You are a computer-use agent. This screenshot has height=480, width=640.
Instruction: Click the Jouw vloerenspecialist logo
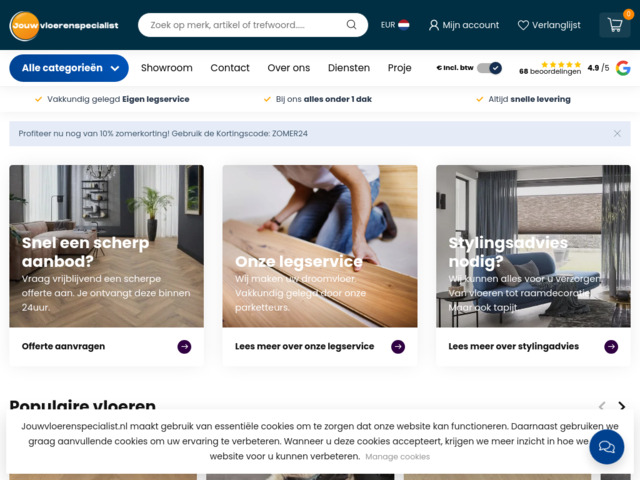pos(64,25)
